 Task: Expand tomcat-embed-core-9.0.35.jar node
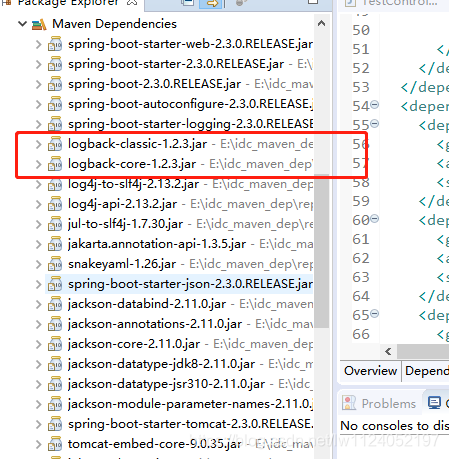[39, 444]
